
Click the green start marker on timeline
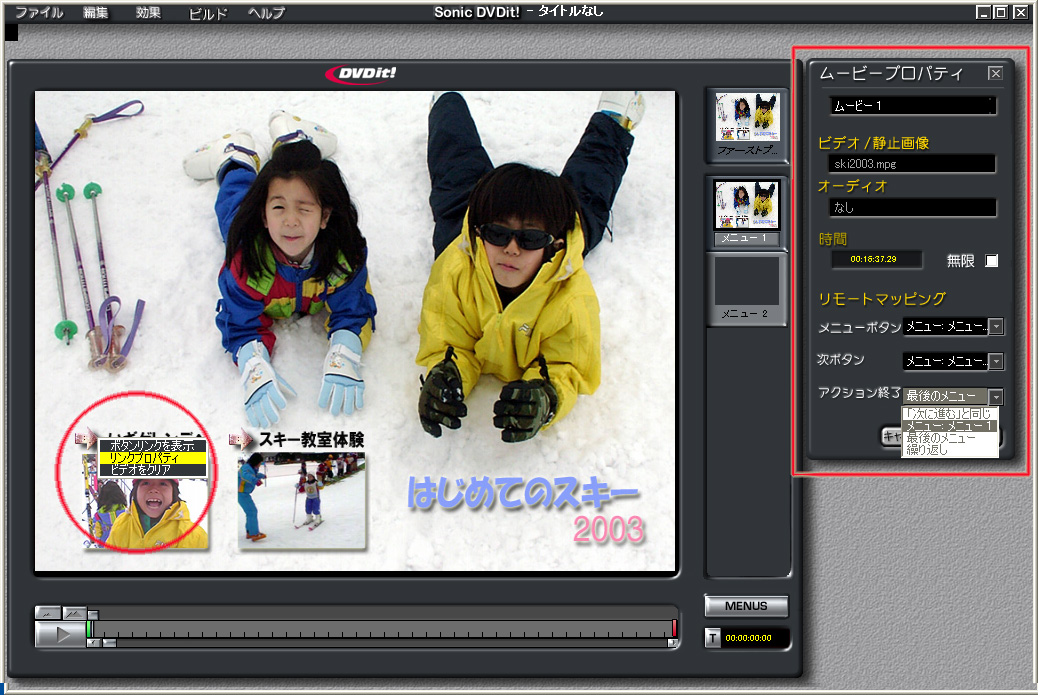point(89,628)
